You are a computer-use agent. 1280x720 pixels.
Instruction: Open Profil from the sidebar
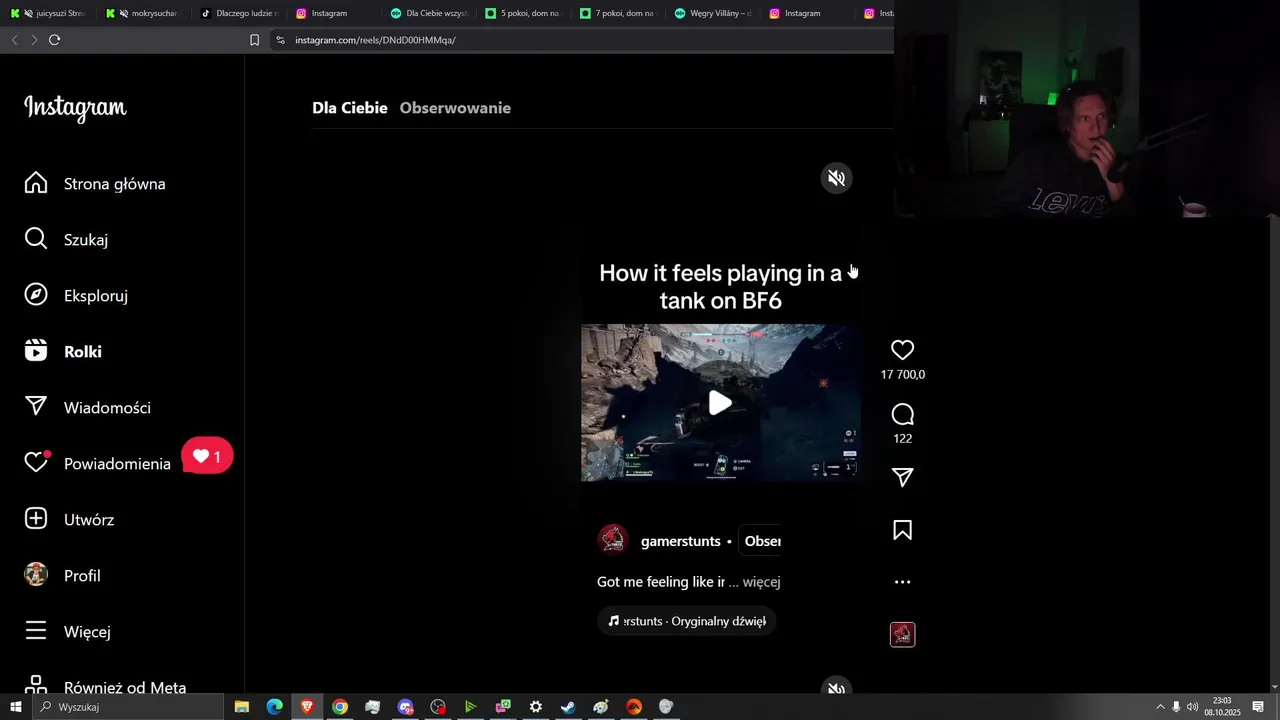pos(62,576)
